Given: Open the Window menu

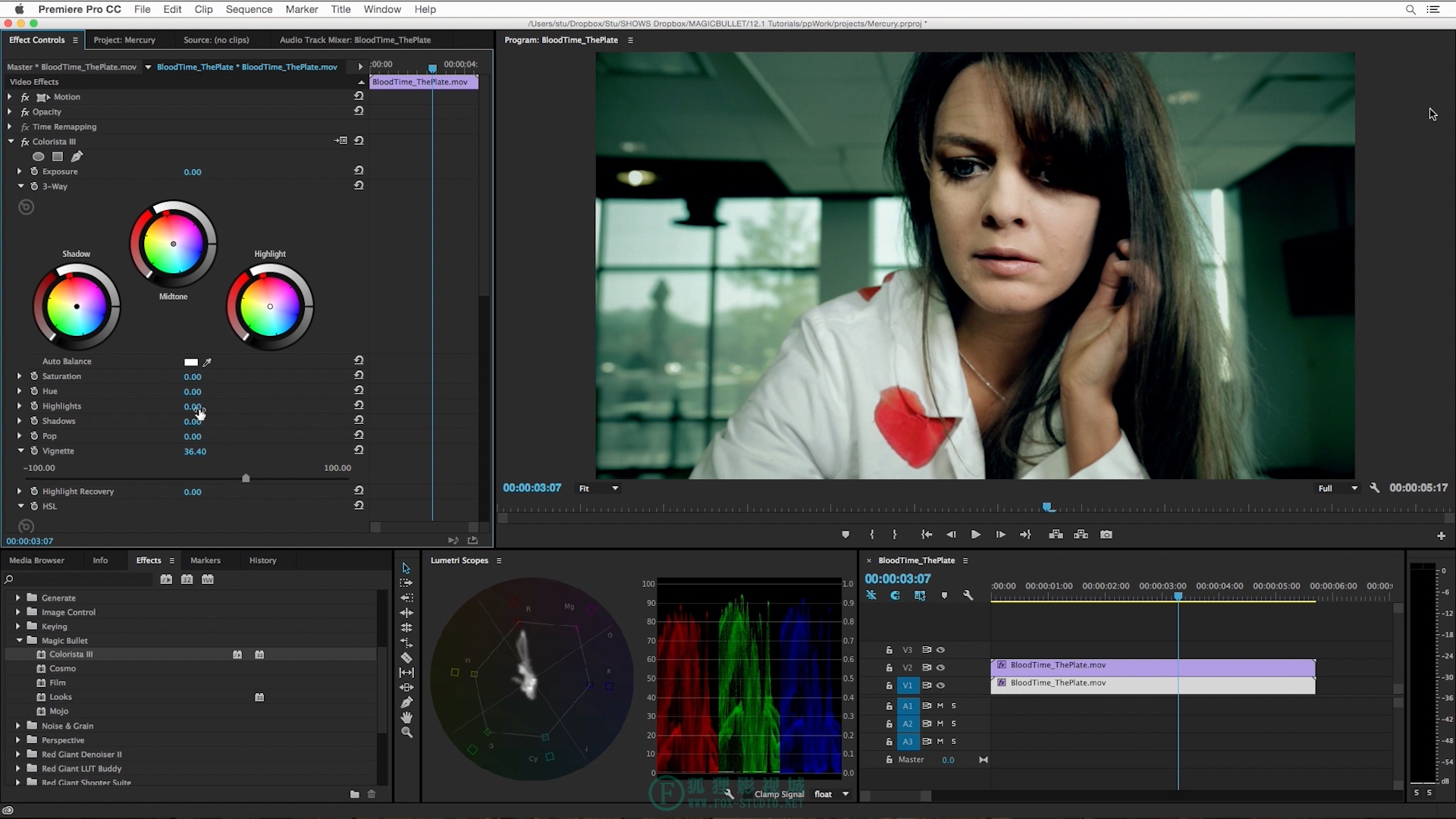Looking at the screenshot, I should pyautogui.click(x=382, y=9).
